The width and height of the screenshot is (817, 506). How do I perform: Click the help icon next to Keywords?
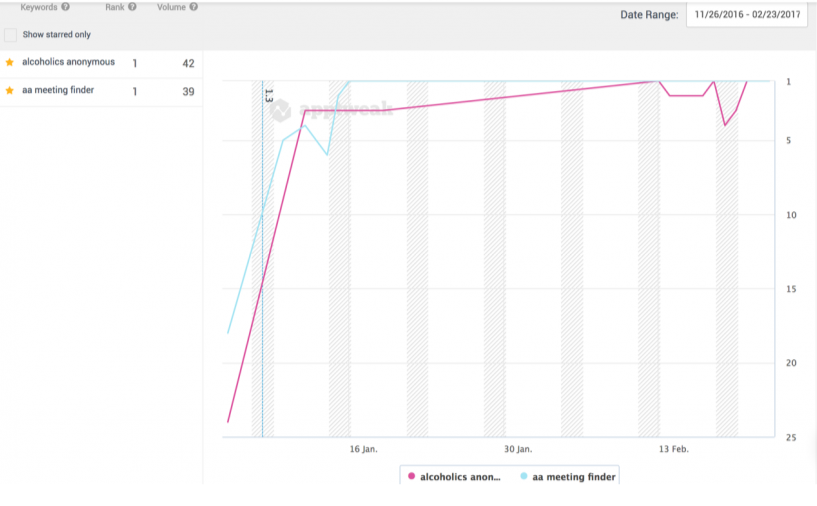point(65,7)
